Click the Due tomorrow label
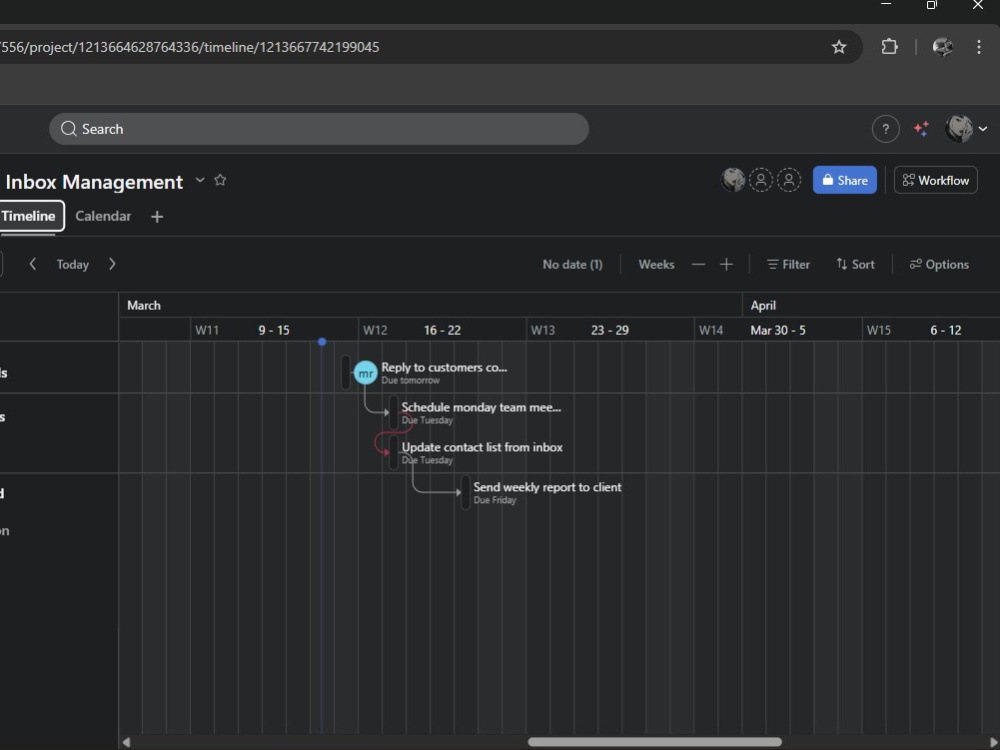This screenshot has height=750, width=1000. 410,380
